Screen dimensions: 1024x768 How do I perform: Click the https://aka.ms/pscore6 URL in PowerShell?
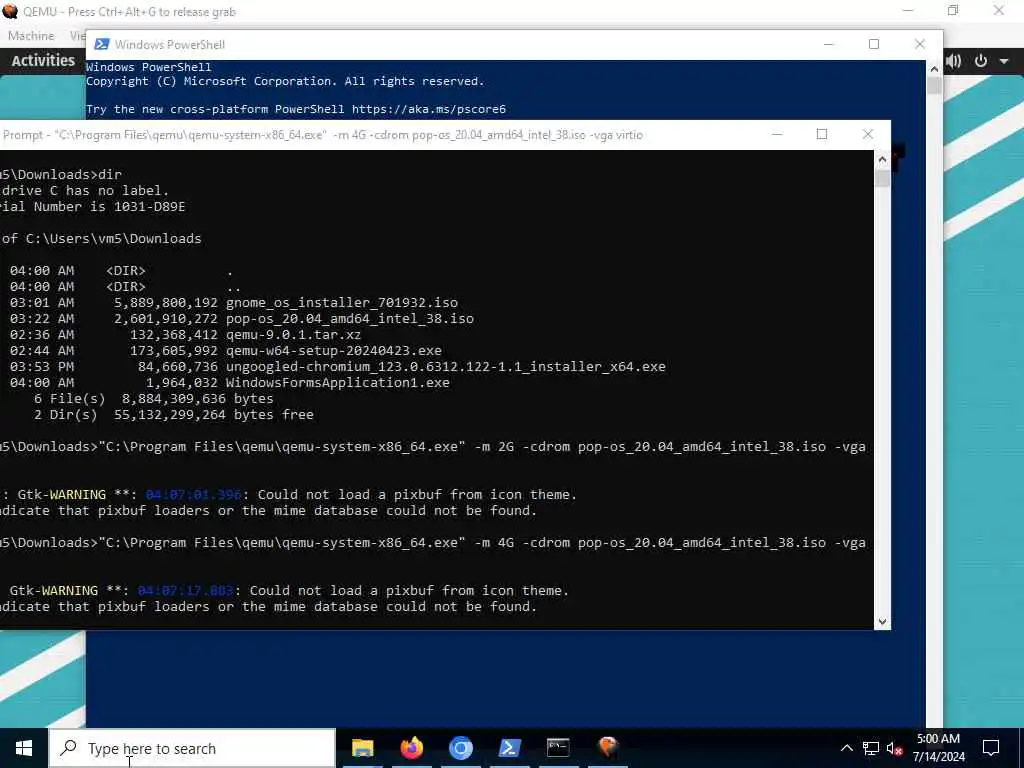429,109
